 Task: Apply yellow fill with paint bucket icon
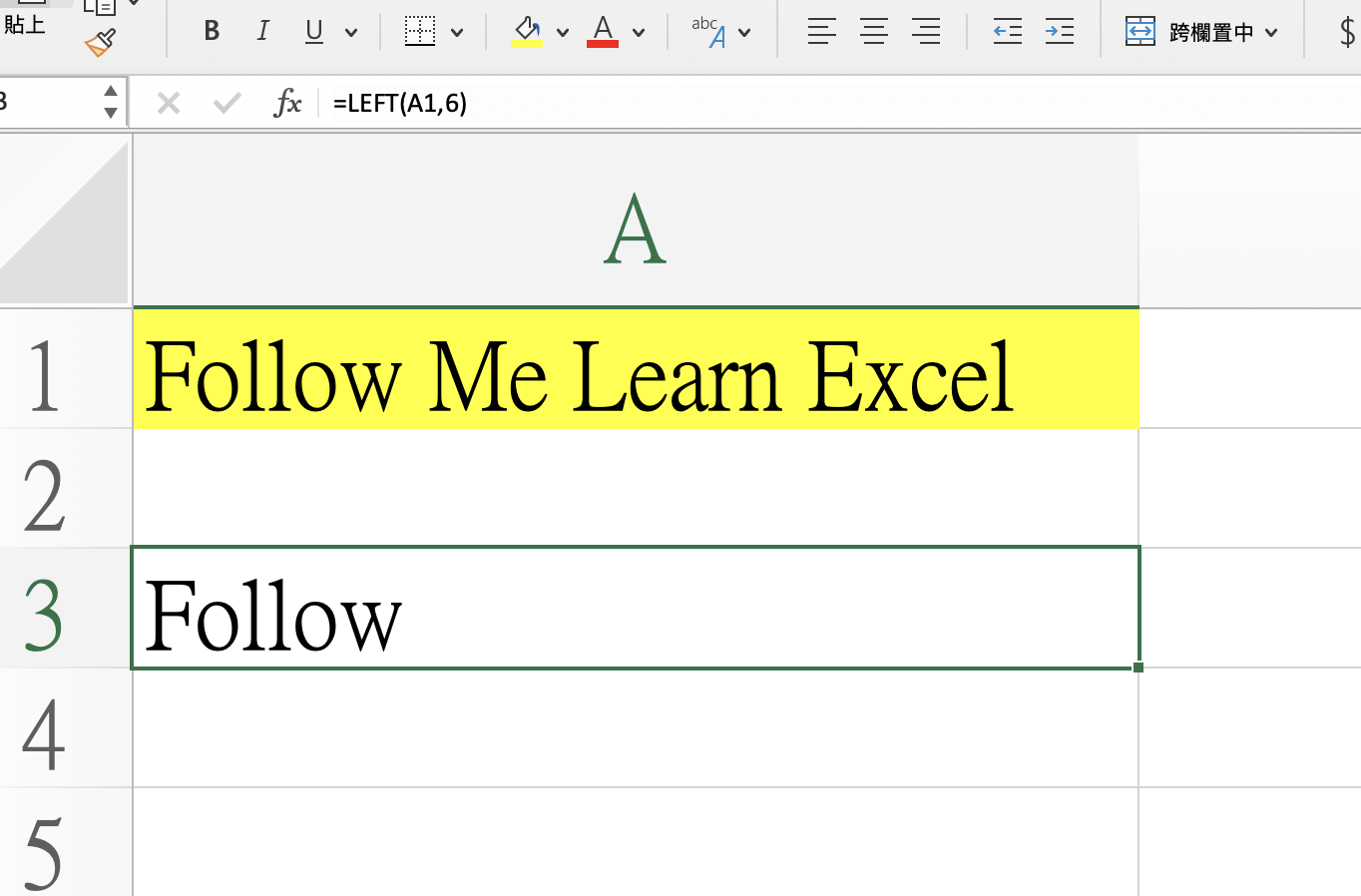point(527,31)
